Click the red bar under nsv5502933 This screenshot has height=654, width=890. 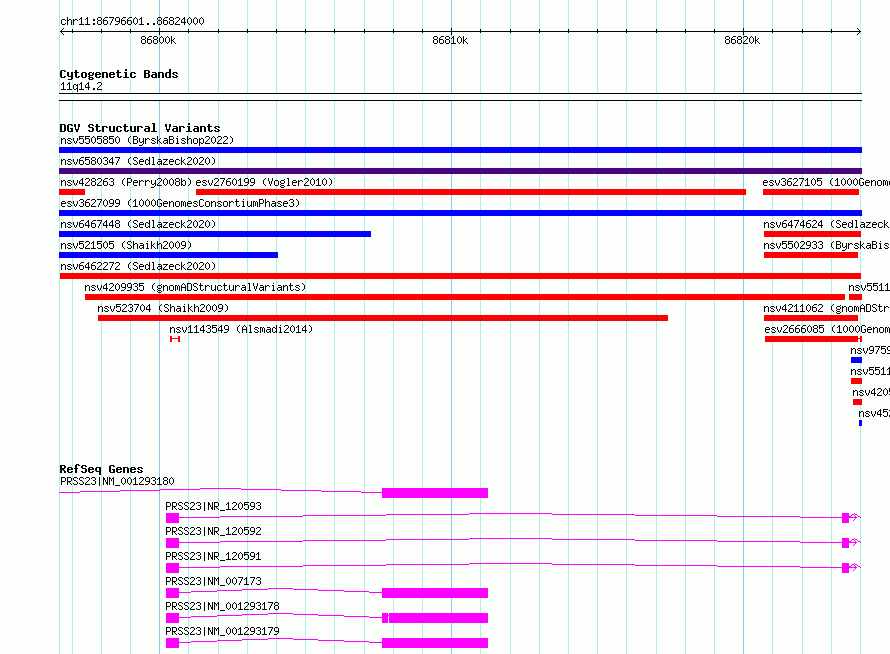point(811,255)
